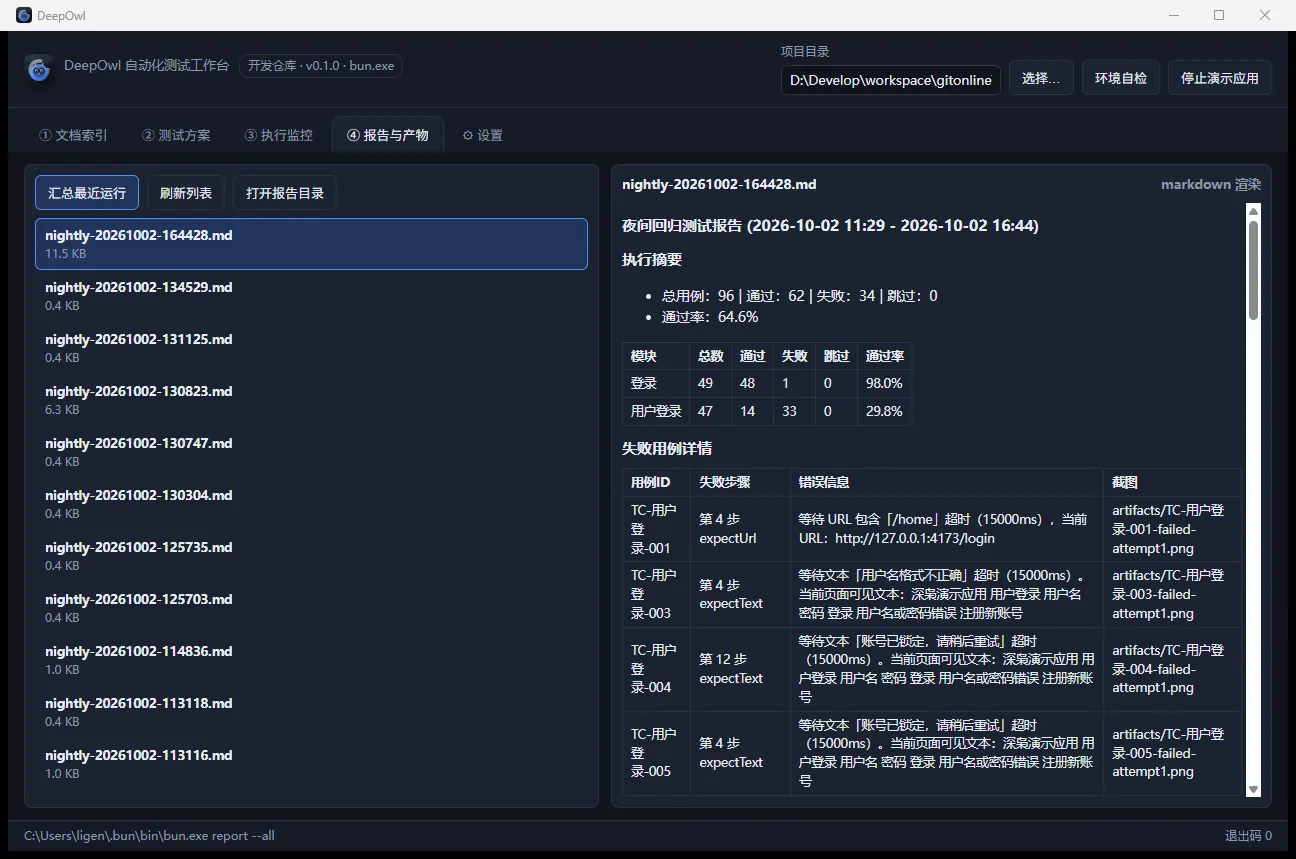Click the report preview scrollbar thumb
Screen dimensions: 1296x859
tap(1253, 270)
